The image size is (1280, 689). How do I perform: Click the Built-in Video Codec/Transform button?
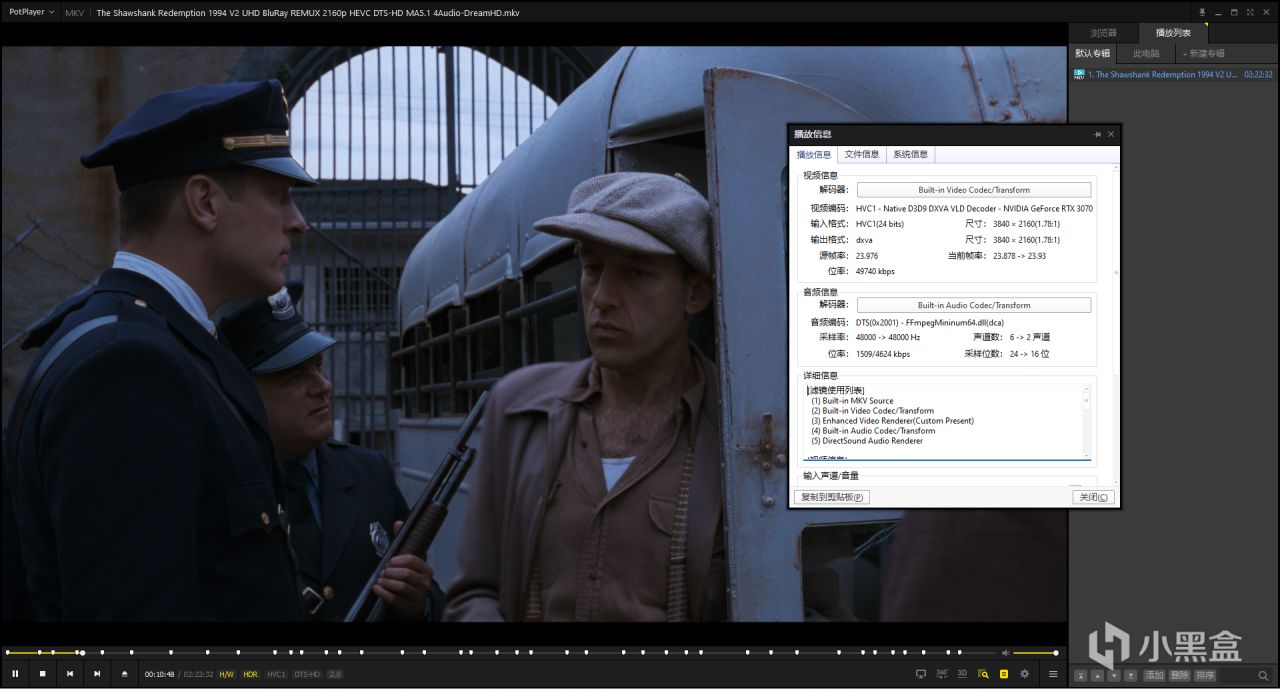pyautogui.click(x=973, y=190)
